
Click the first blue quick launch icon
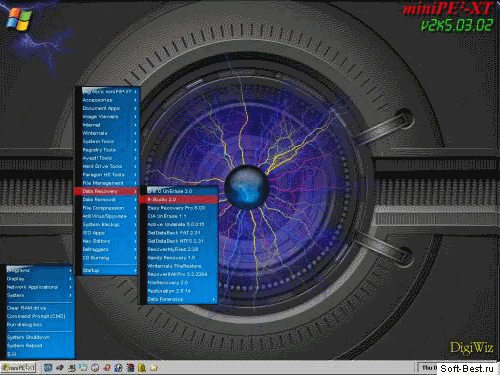(x=48, y=368)
